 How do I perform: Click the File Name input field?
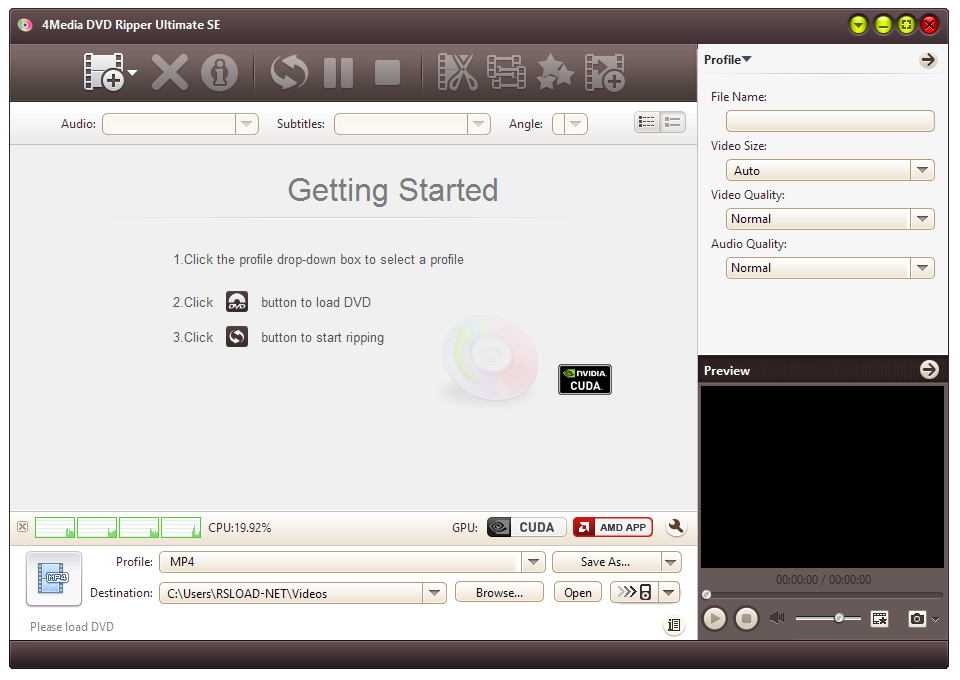(830, 121)
